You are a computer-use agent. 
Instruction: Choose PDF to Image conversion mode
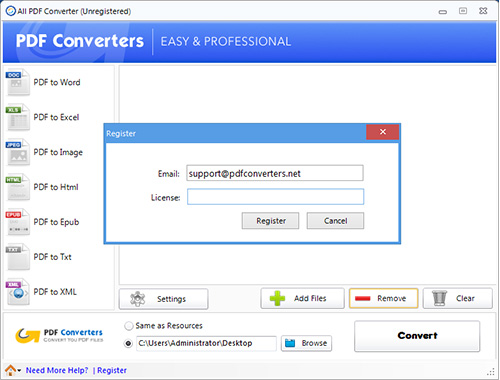point(58,152)
